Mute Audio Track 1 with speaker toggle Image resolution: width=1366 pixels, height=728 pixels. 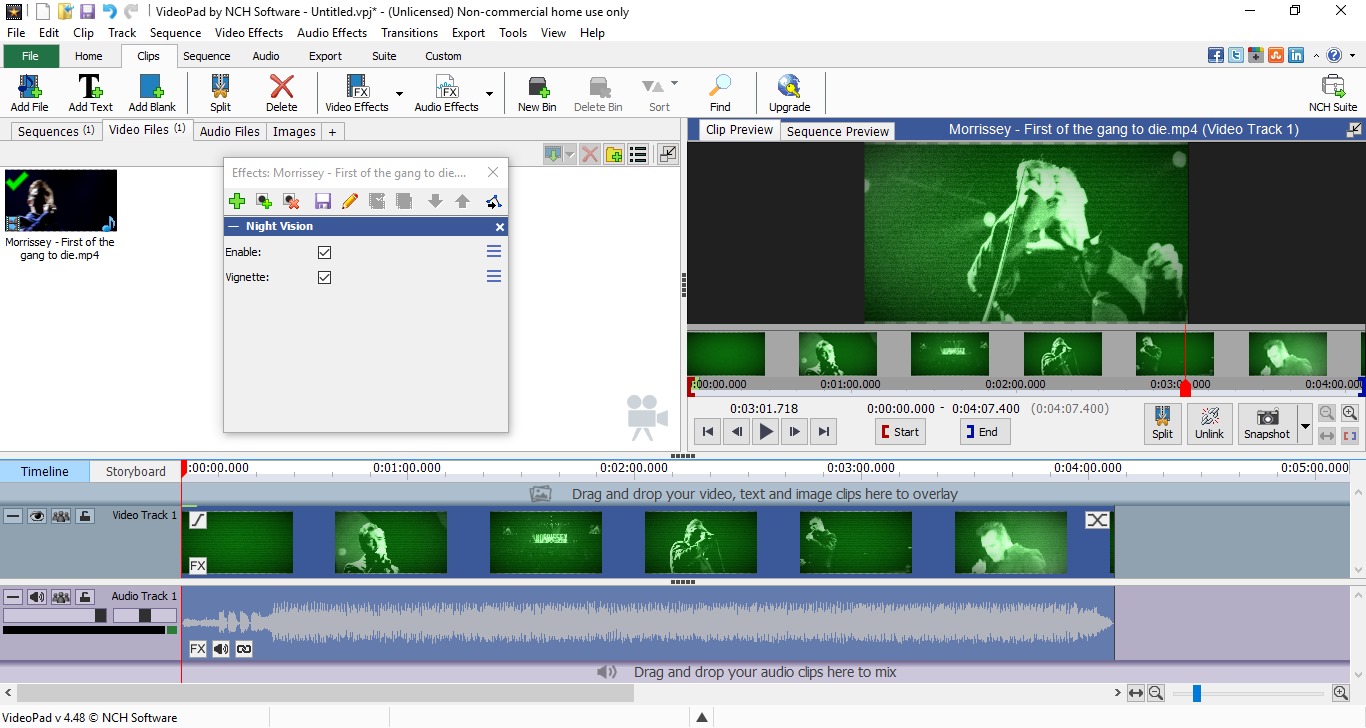(37, 597)
